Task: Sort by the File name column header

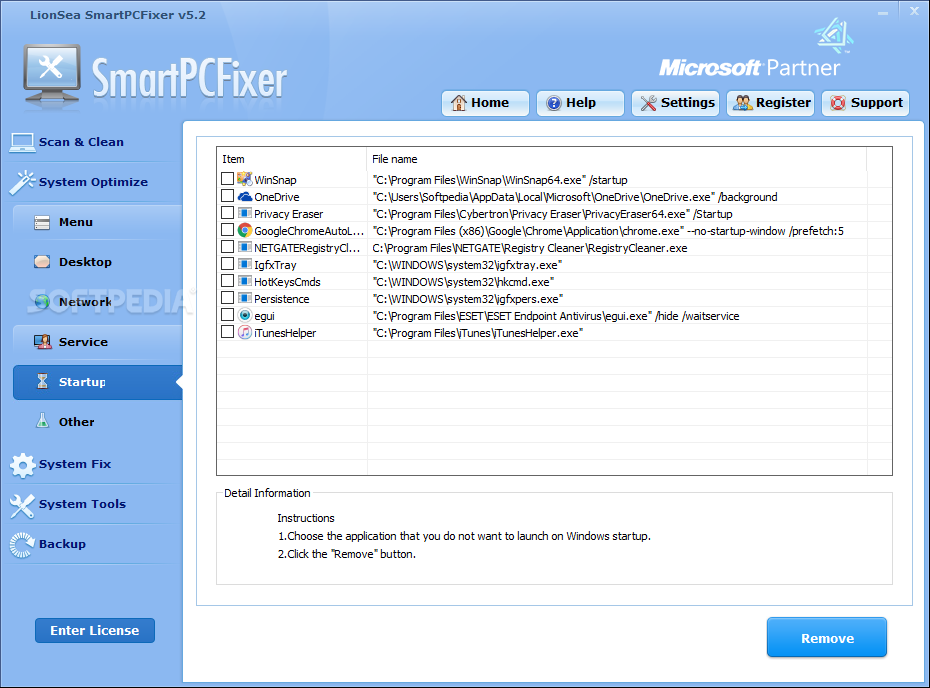Action: pyautogui.click(x=617, y=159)
